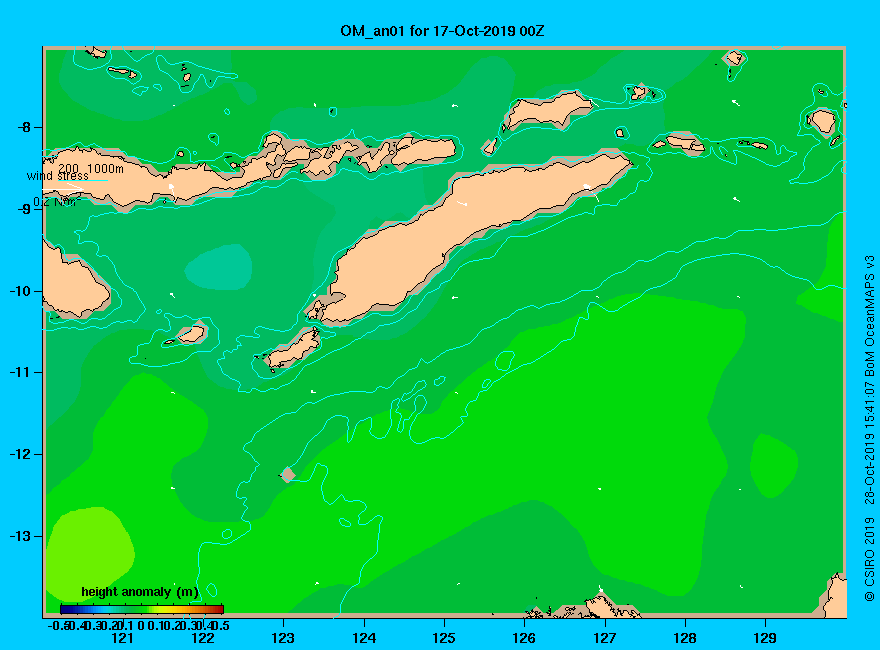Click the small diamond-shaped reef near 123E, 12S
880x650 pixels.
click(x=288, y=474)
